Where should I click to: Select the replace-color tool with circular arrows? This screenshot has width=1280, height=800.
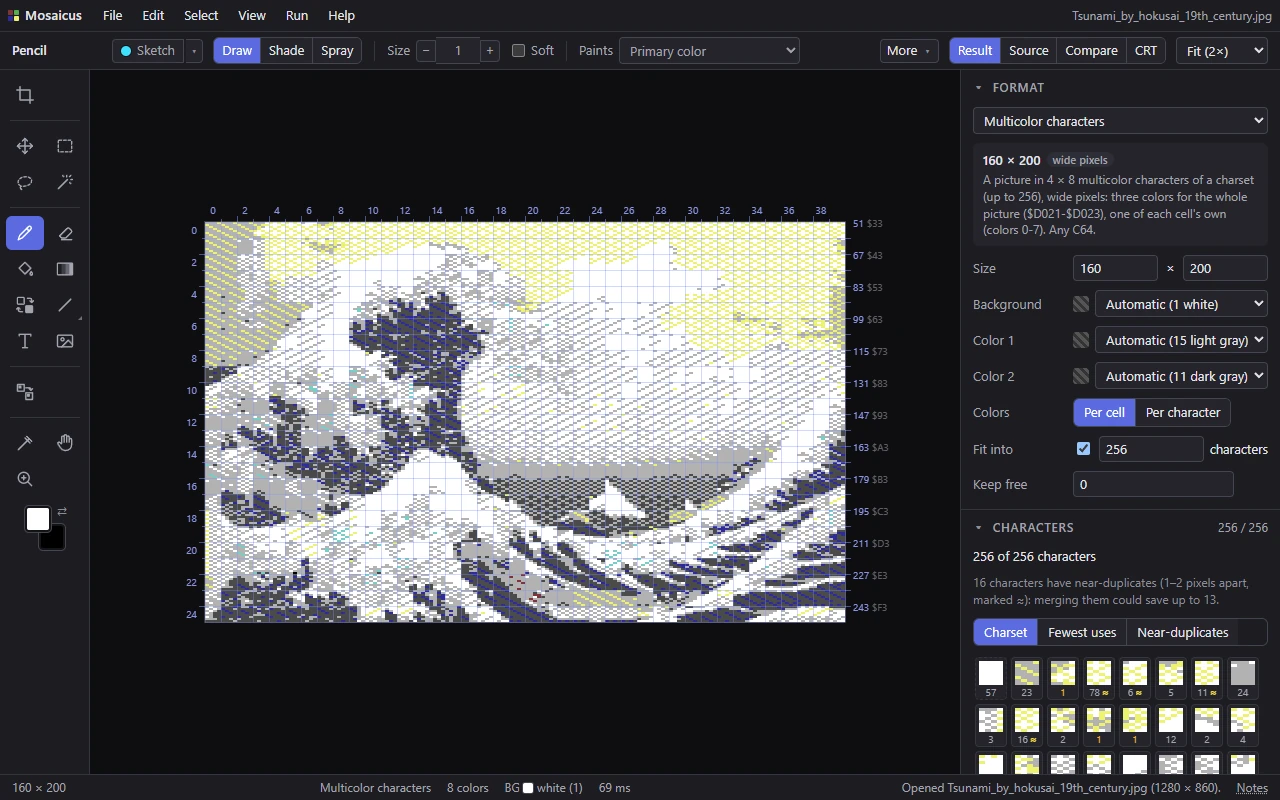tap(25, 305)
